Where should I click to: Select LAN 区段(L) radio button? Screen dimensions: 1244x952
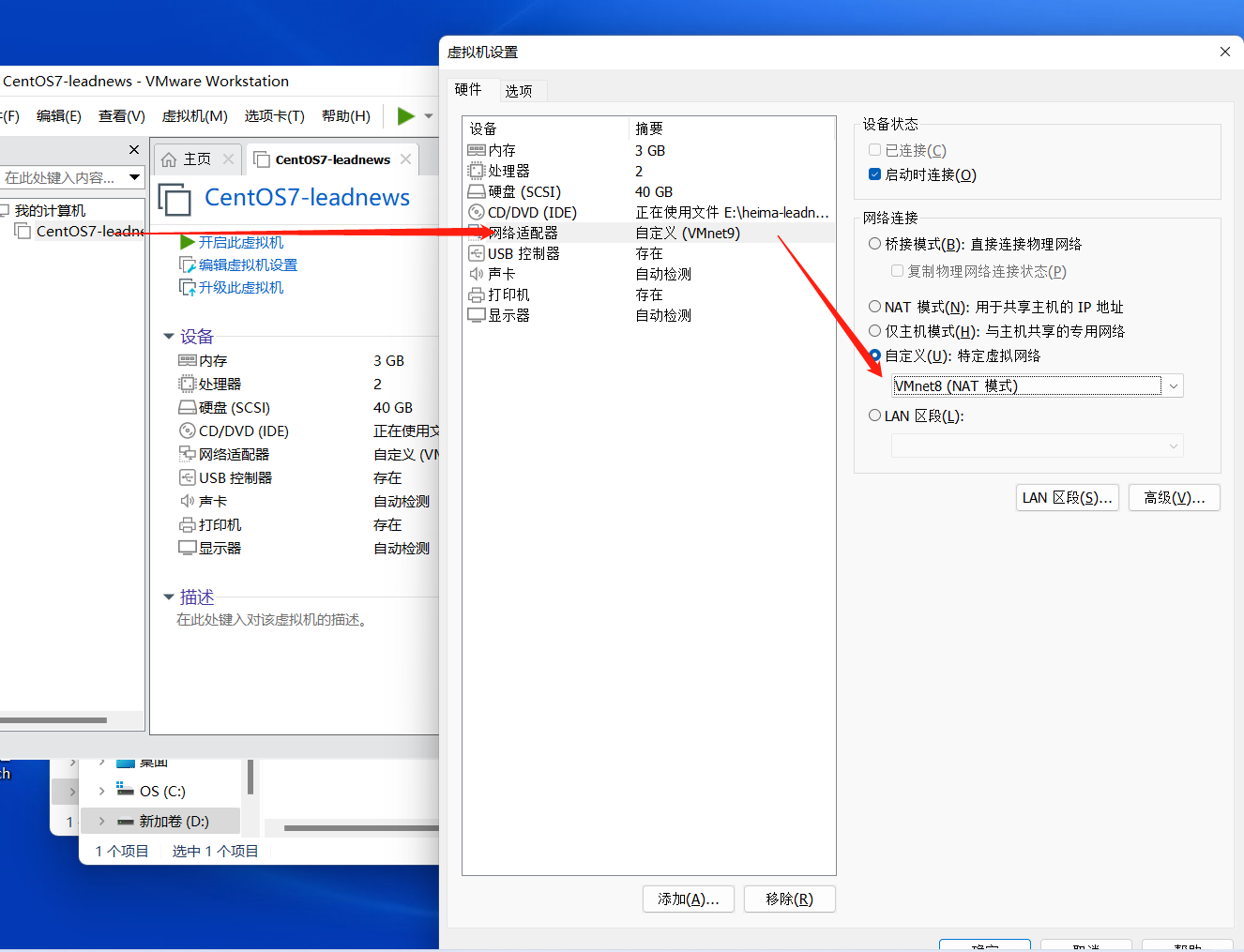874,416
